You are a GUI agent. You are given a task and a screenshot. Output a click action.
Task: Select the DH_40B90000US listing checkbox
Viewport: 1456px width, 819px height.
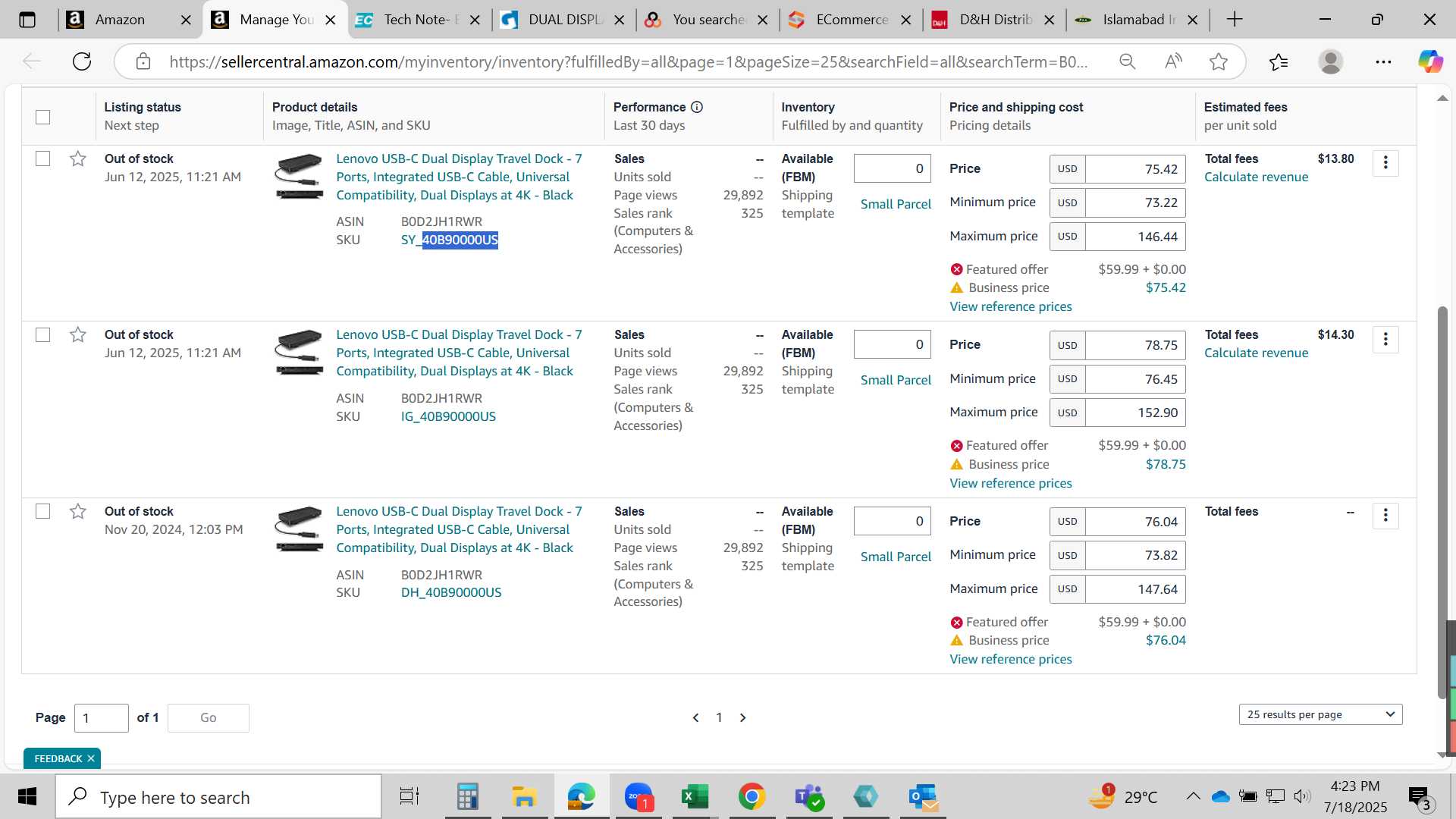pos(43,511)
